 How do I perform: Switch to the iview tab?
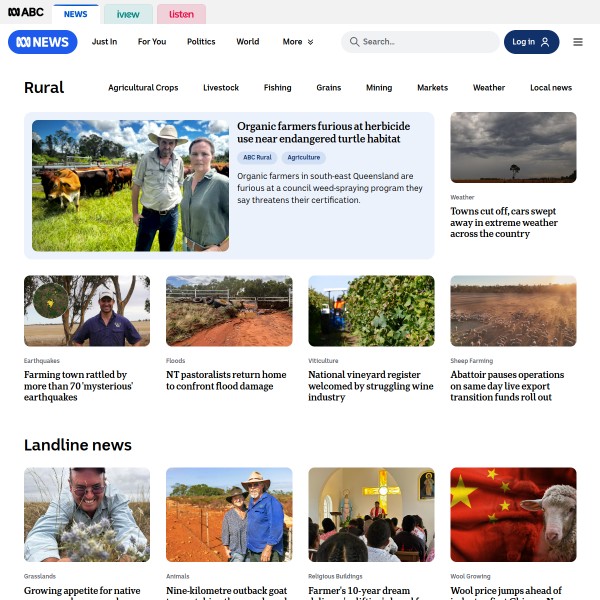128,14
